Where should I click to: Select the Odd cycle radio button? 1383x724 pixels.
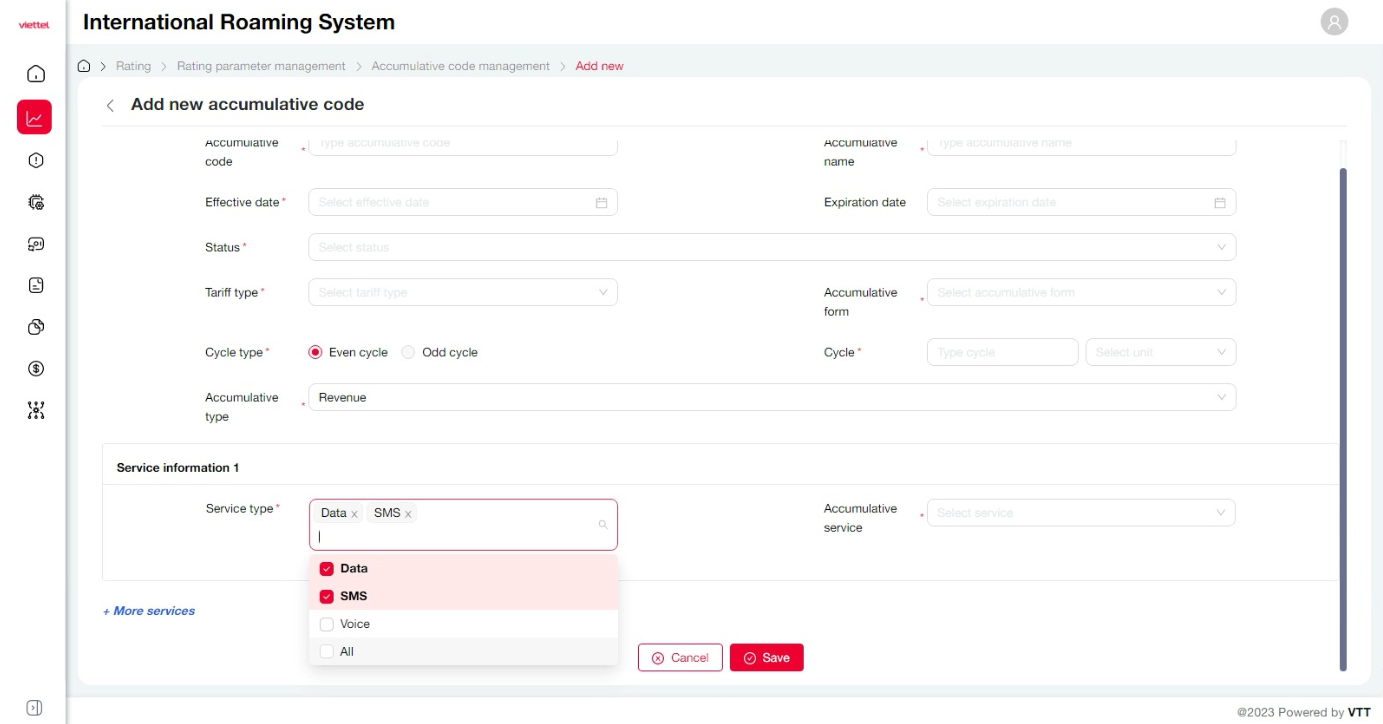(x=408, y=352)
